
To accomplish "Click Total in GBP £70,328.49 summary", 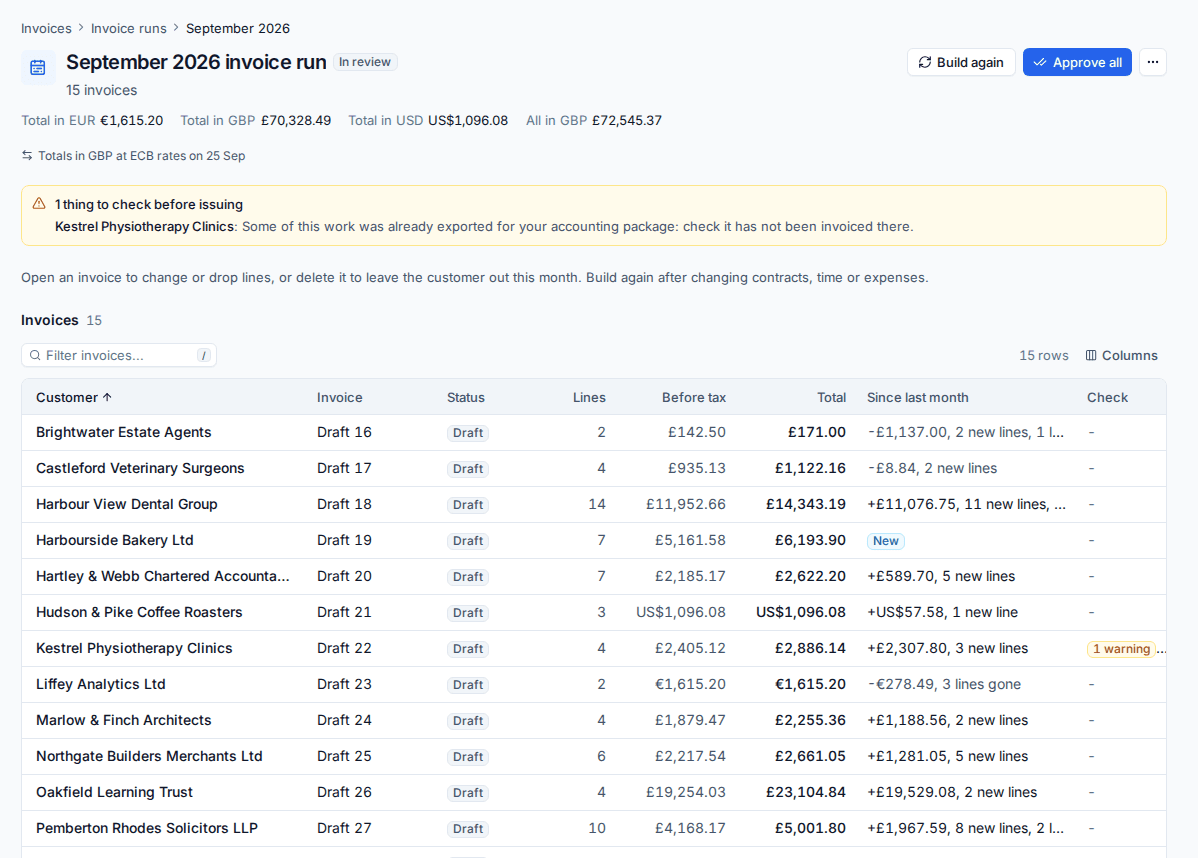I will tap(255, 121).
